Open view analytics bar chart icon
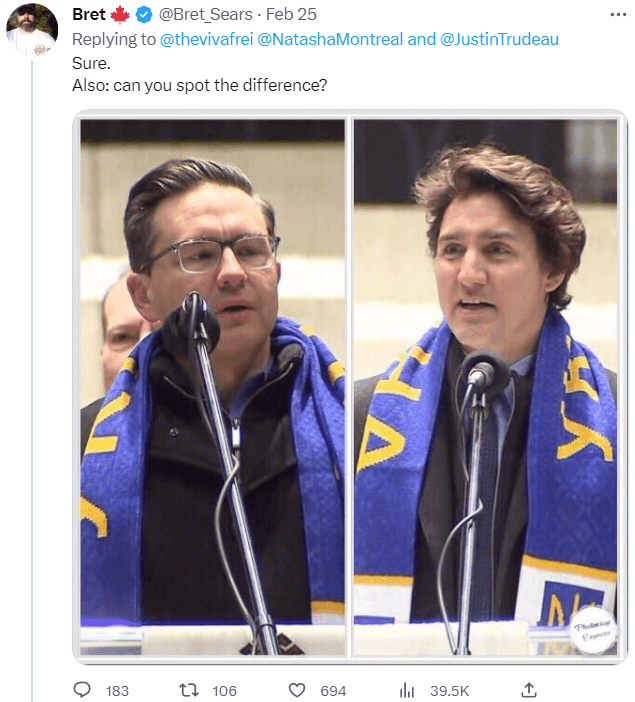The image size is (635, 702). click(407, 690)
